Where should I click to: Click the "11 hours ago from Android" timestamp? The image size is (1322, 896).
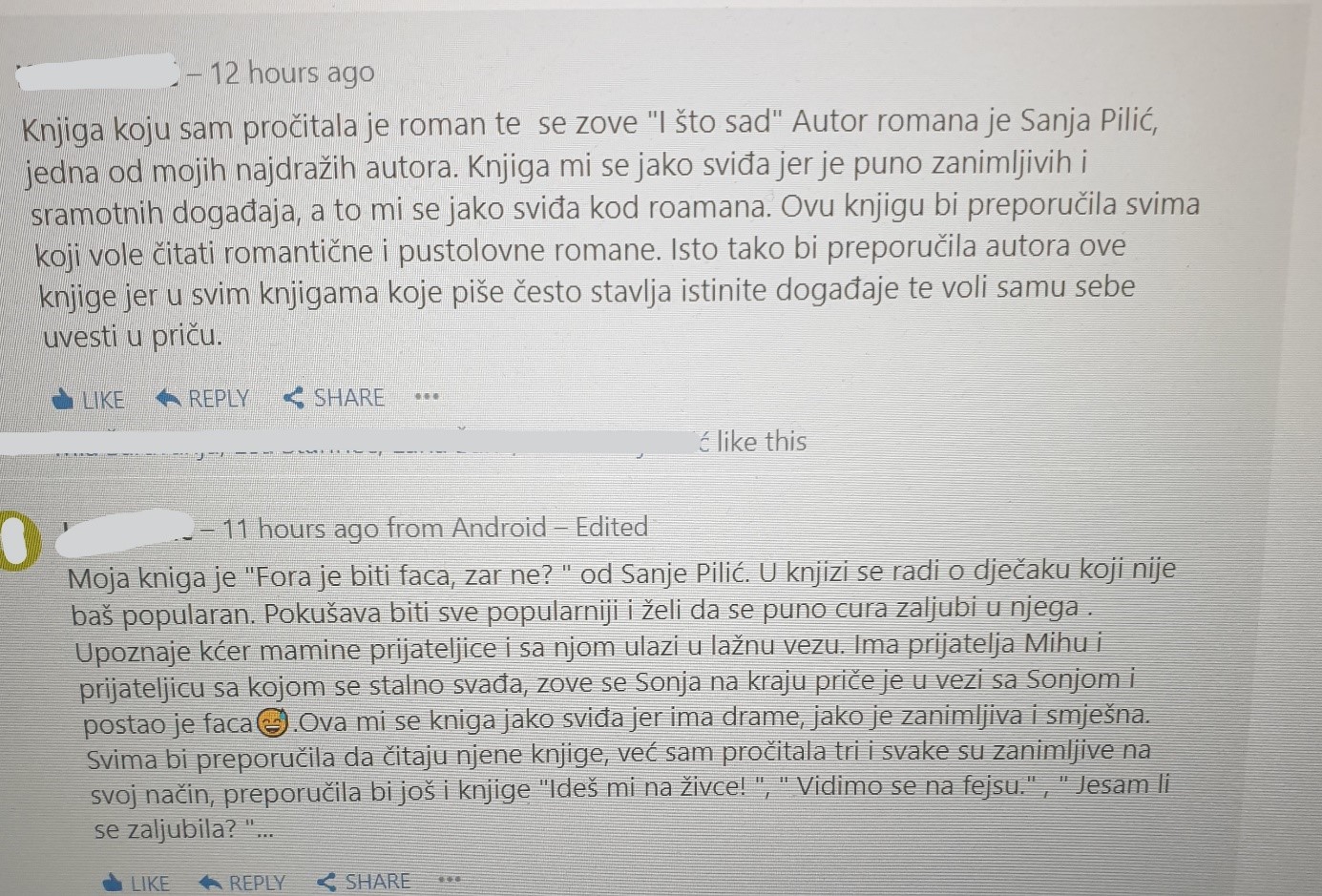pyautogui.click(x=385, y=528)
